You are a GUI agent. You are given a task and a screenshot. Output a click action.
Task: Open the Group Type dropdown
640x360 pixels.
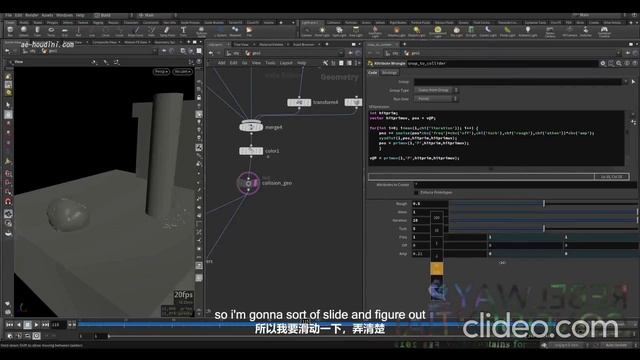click(x=436, y=90)
